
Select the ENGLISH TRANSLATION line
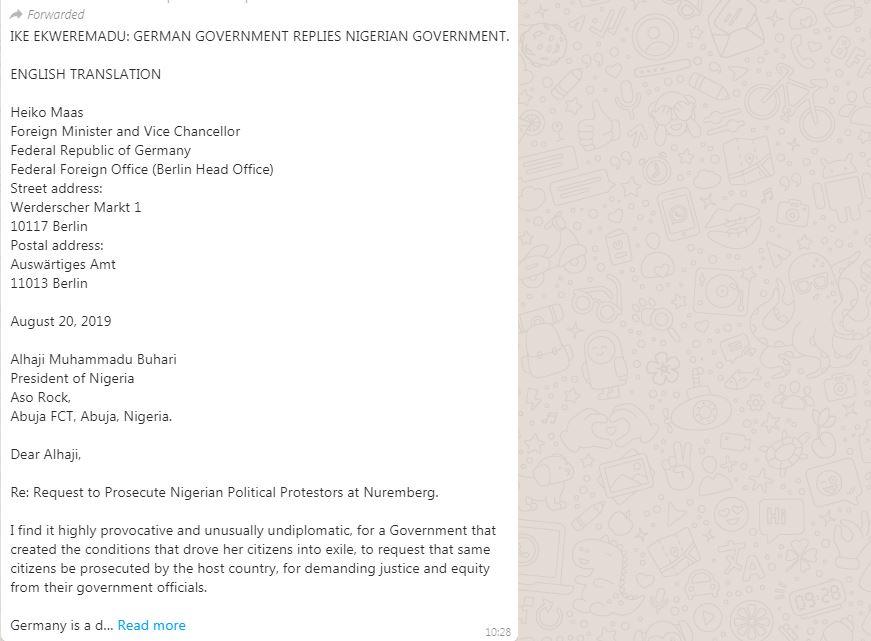tap(86, 74)
